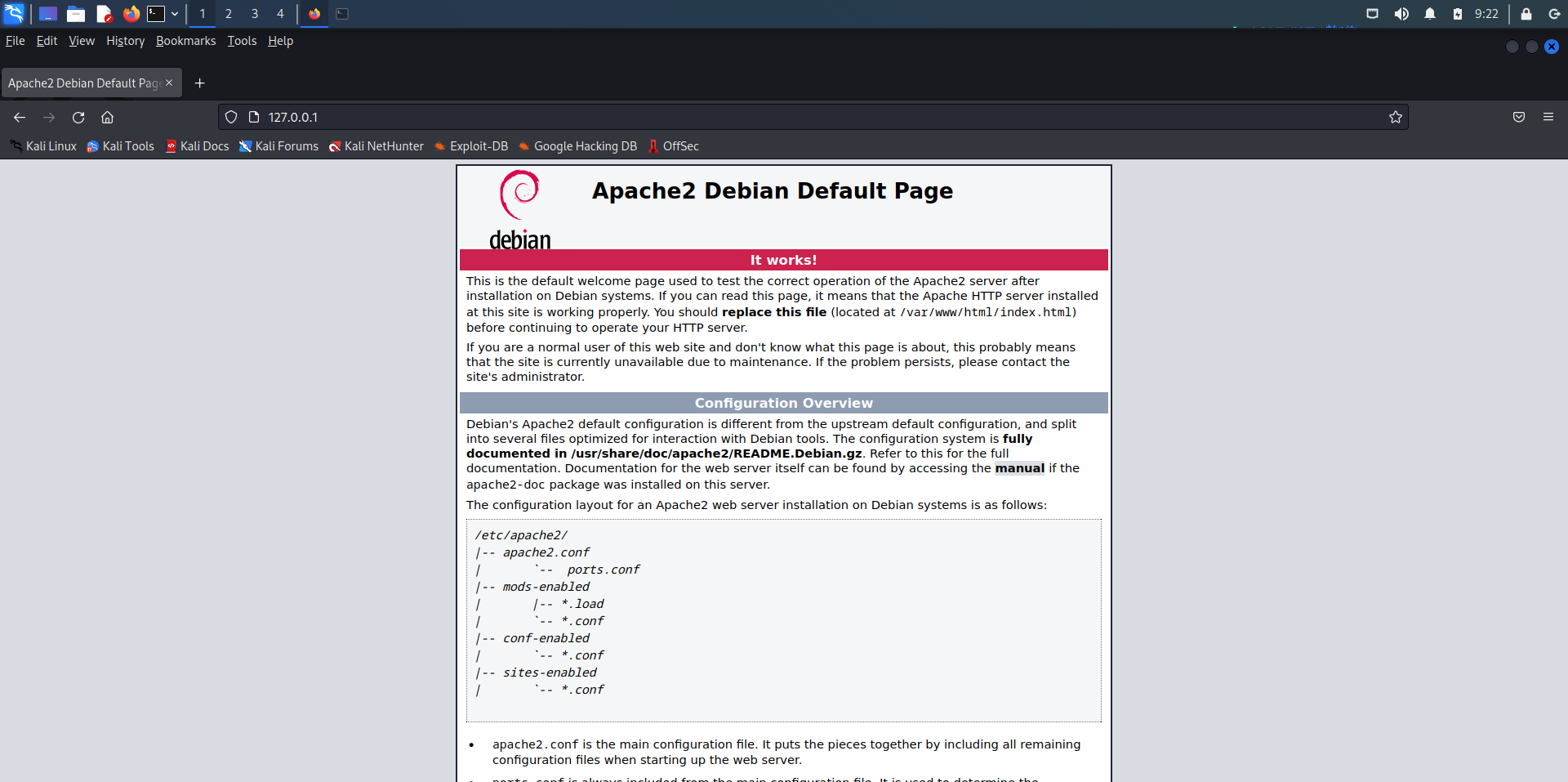Switch to workspace 1
The width and height of the screenshot is (1568, 782).
point(203,14)
